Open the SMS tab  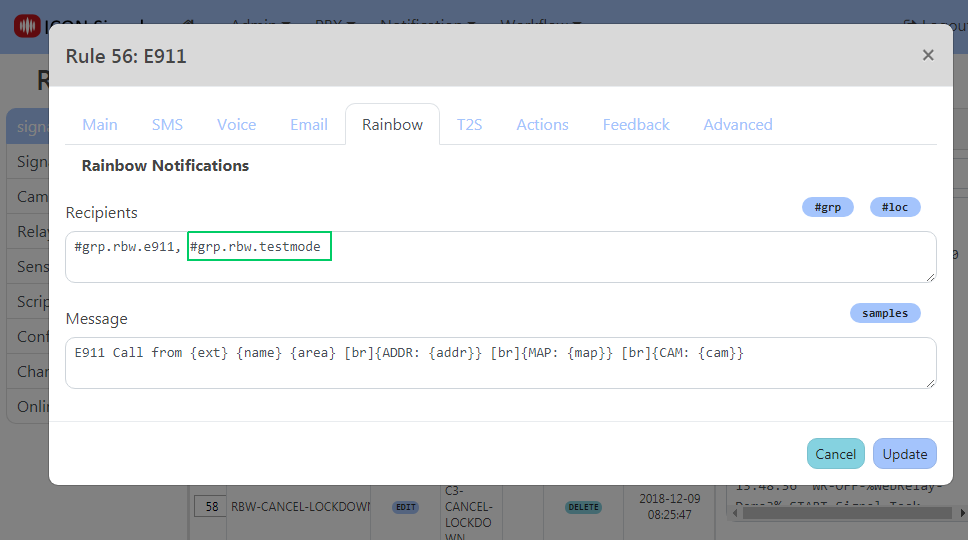coord(167,125)
